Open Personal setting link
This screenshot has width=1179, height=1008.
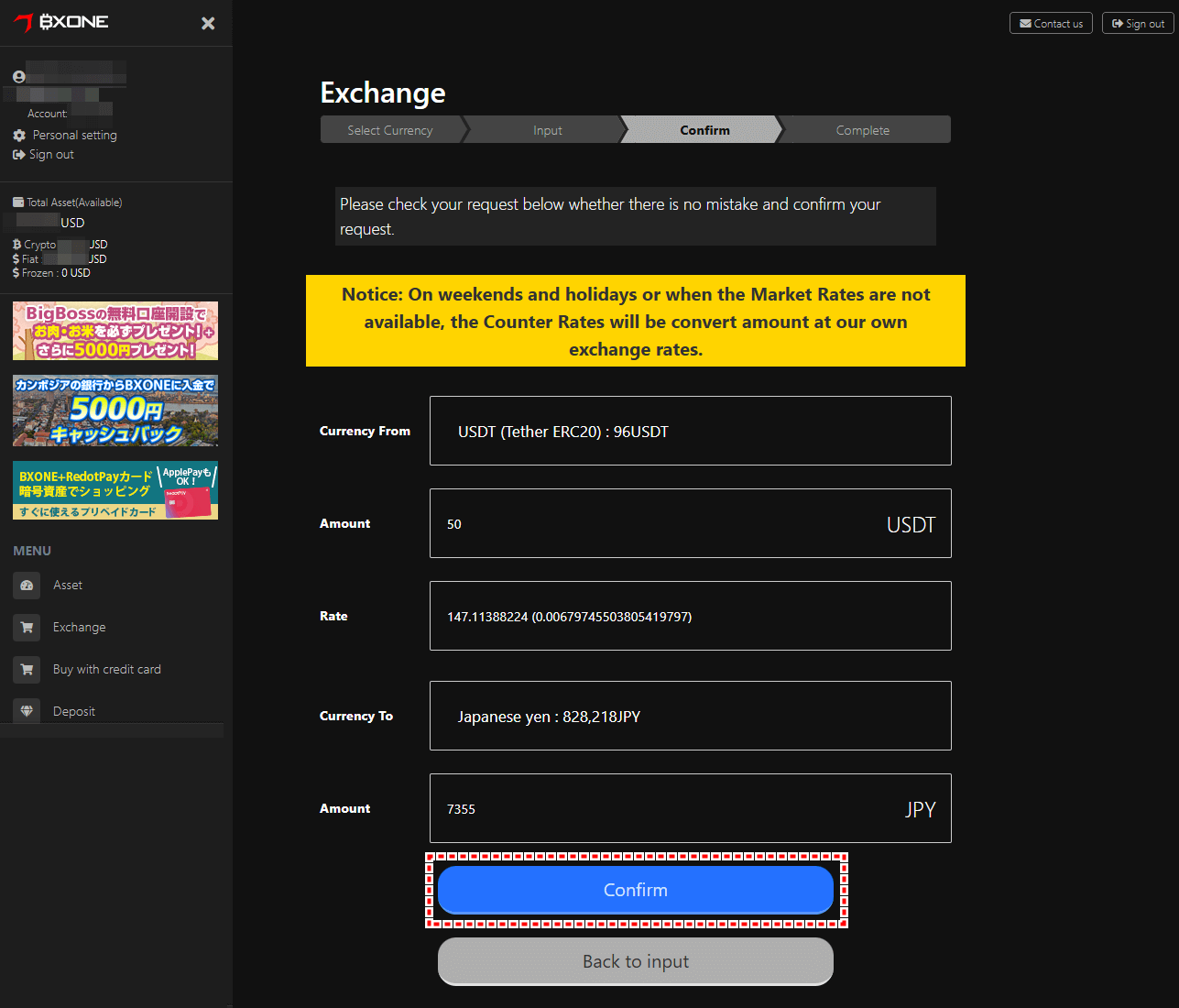75,135
